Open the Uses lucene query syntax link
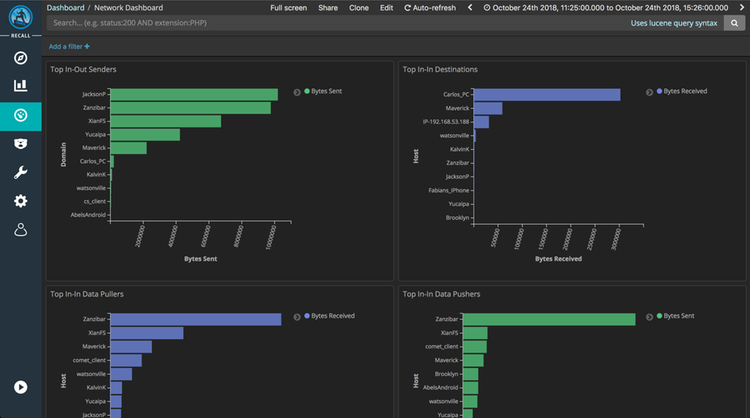The width and height of the screenshot is (750, 418). [674, 22]
